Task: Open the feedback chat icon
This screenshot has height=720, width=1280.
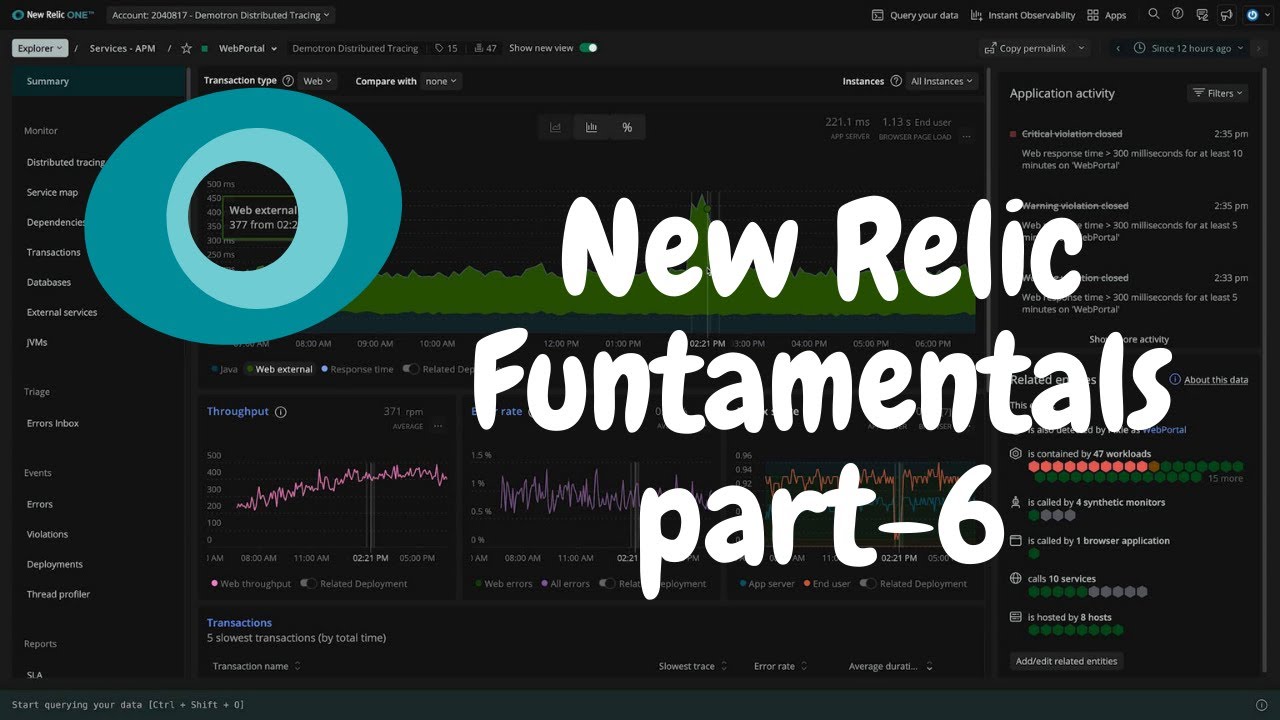Action: [1202, 15]
